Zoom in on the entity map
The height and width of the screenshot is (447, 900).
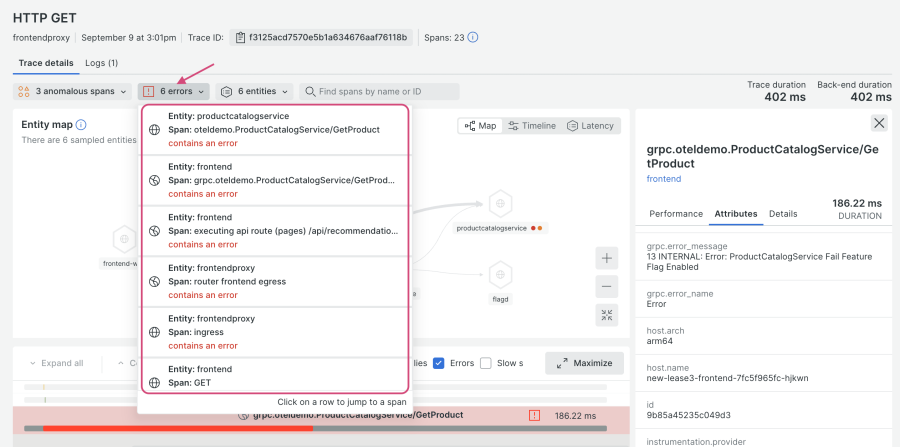607,258
